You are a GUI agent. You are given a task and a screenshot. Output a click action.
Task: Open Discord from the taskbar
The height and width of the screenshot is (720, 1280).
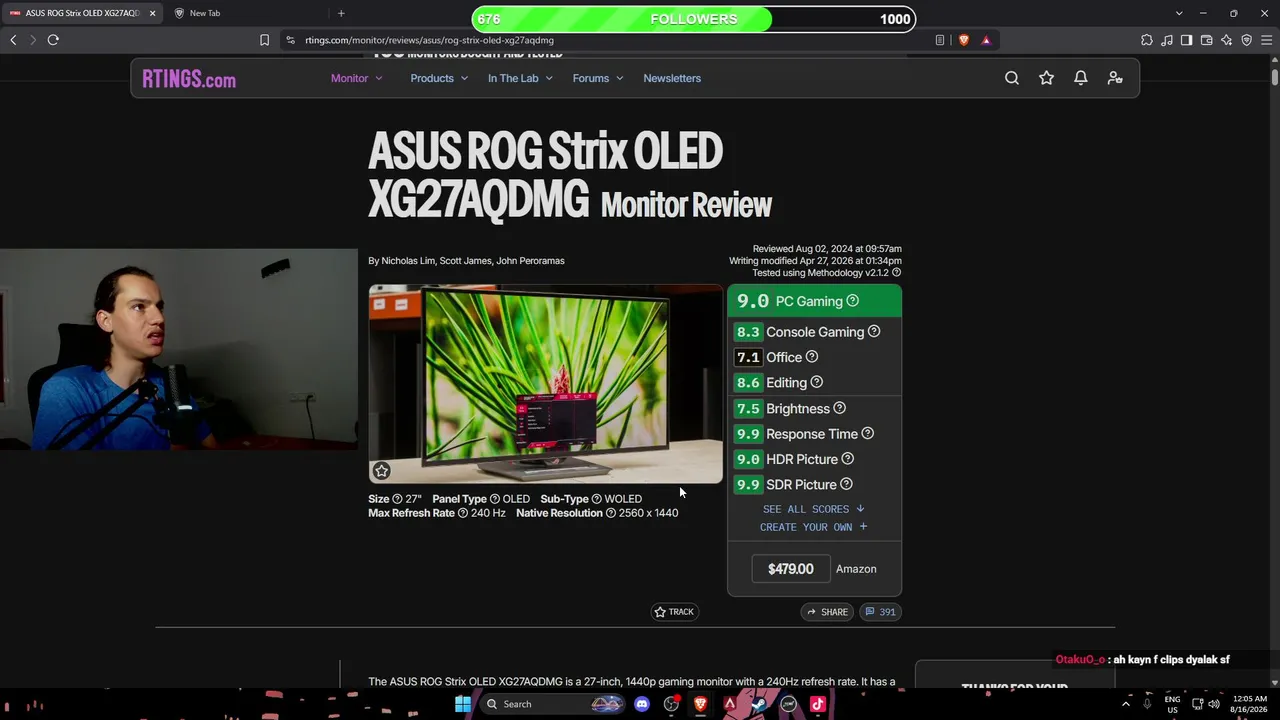642,704
